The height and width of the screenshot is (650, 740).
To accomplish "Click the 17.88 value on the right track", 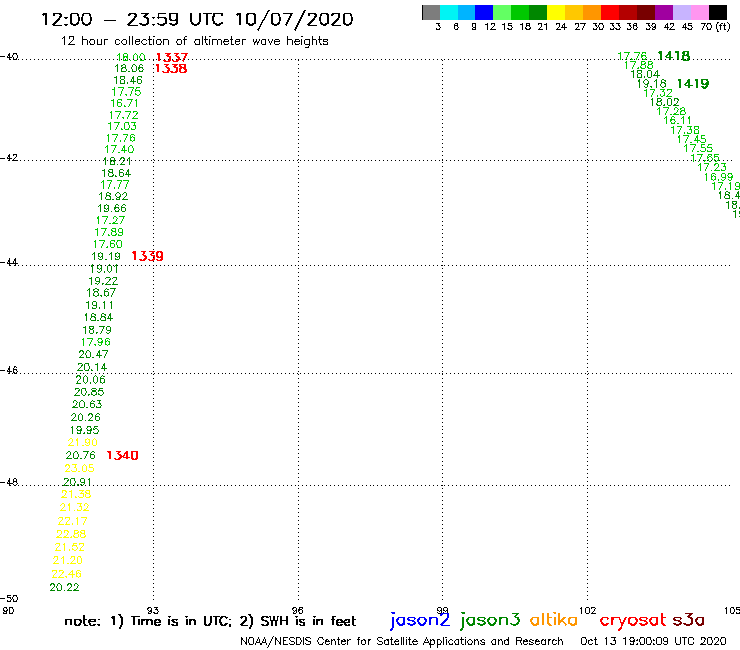I will coord(639,66).
